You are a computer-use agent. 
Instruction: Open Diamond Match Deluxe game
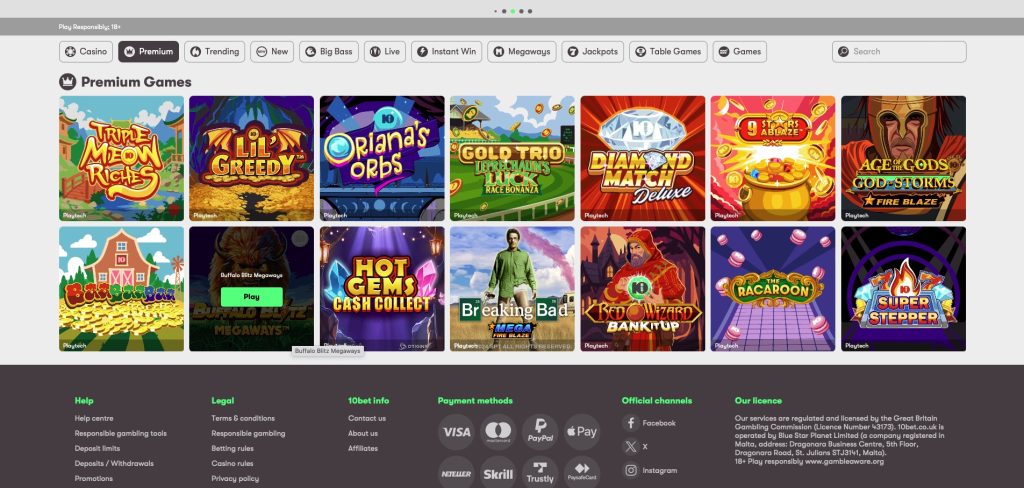643,158
